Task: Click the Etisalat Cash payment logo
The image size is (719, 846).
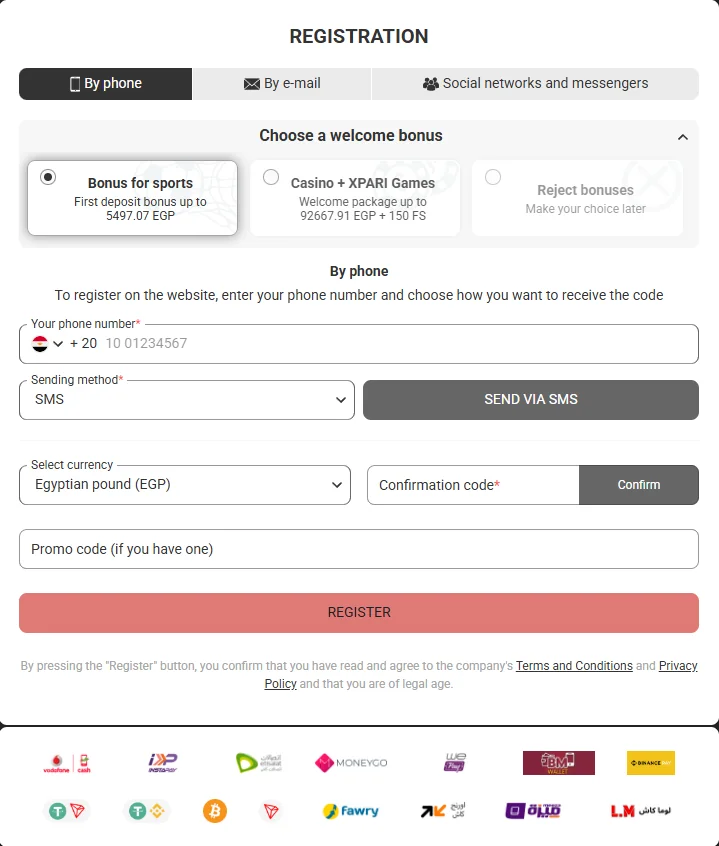Action: pos(259,762)
